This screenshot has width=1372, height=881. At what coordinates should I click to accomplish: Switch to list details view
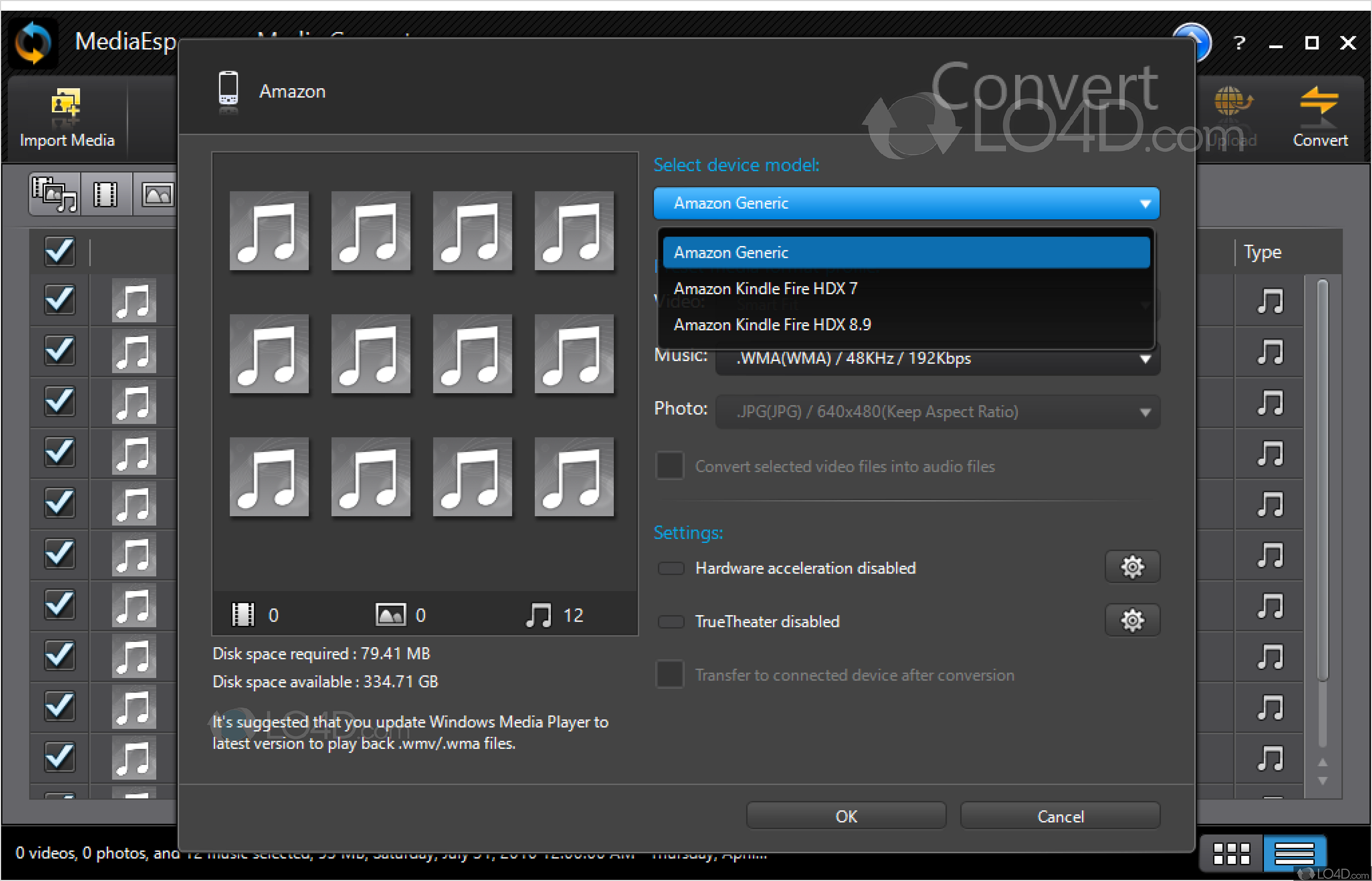click(1295, 853)
